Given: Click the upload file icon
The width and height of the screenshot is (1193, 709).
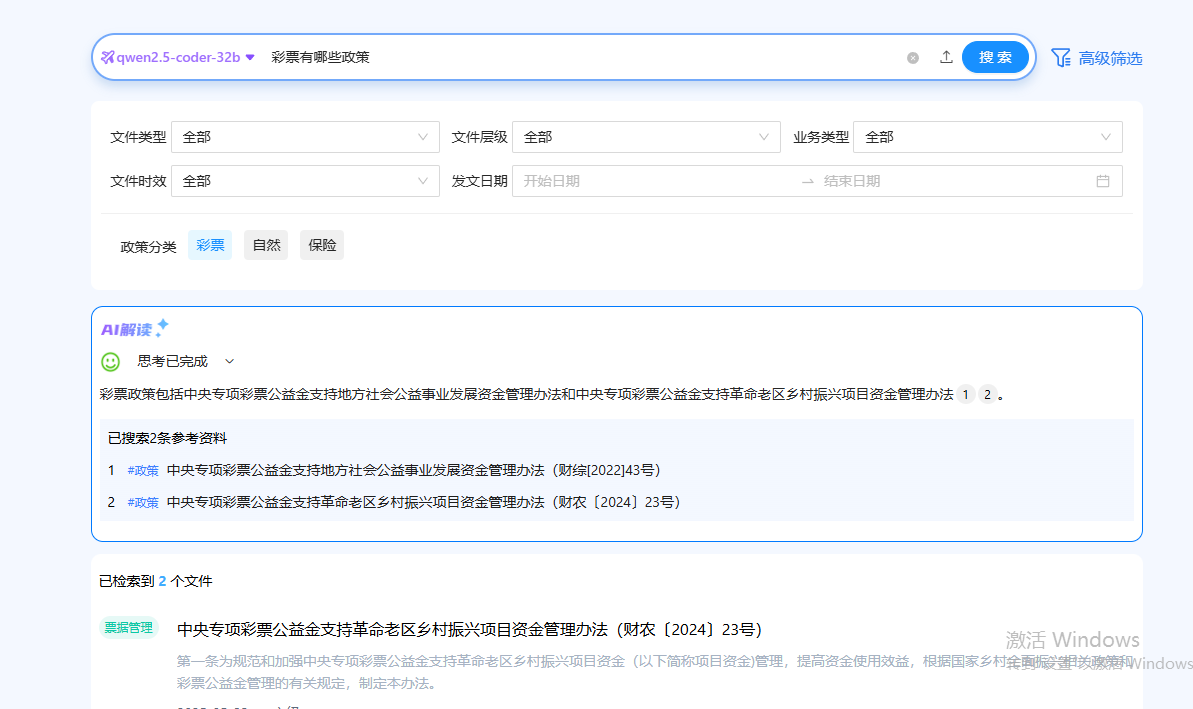Looking at the screenshot, I should click(946, 57).
